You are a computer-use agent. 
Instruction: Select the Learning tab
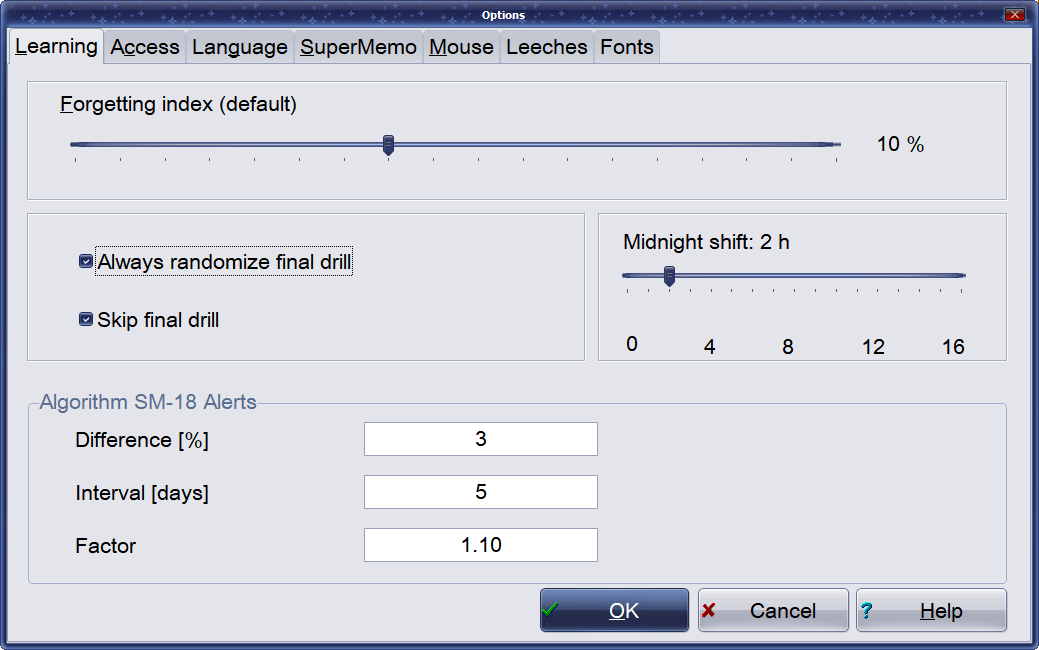(x=56, y=46)
